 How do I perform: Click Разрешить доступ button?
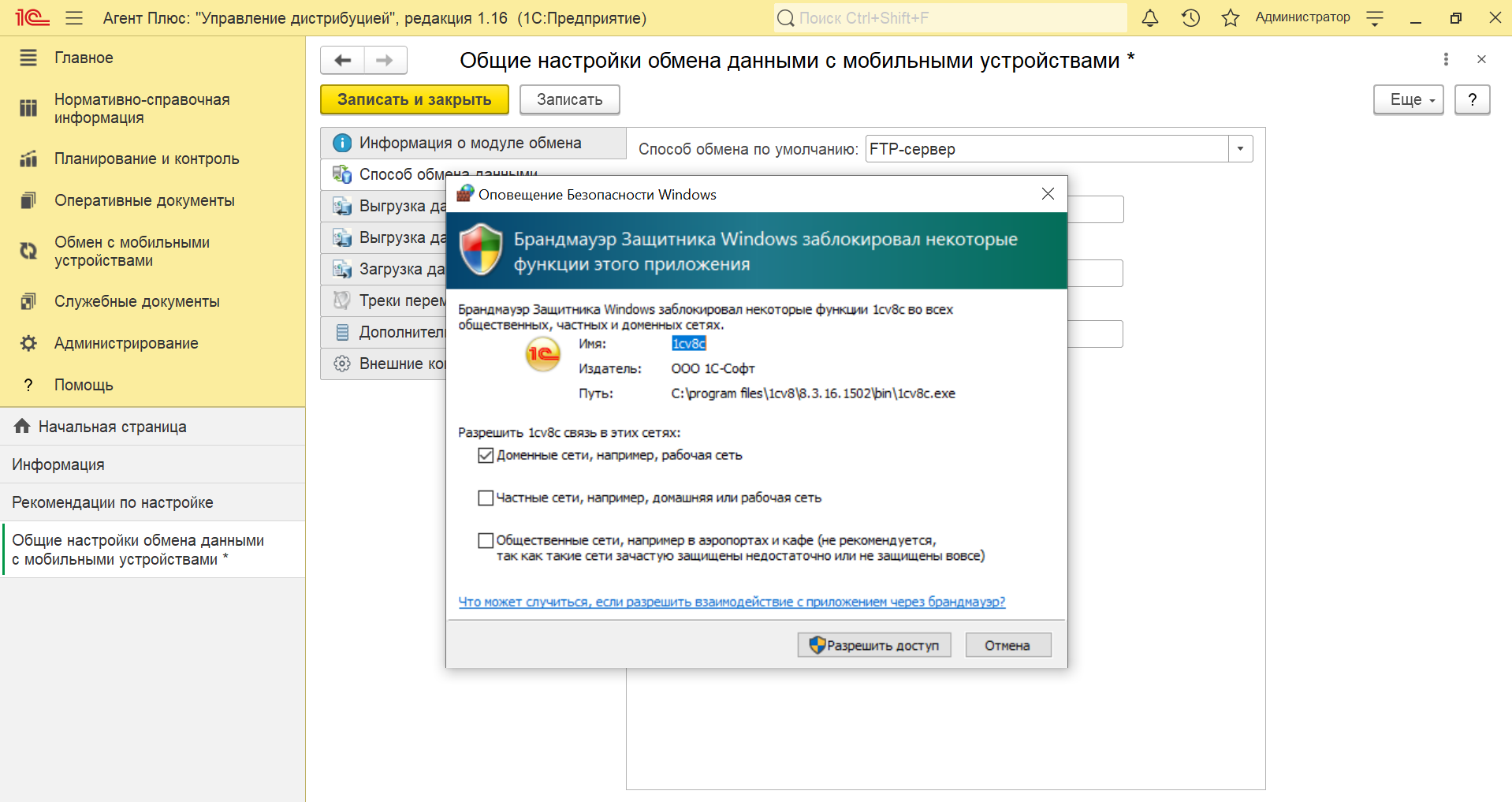pyautogui.click(x=873, y=645)
